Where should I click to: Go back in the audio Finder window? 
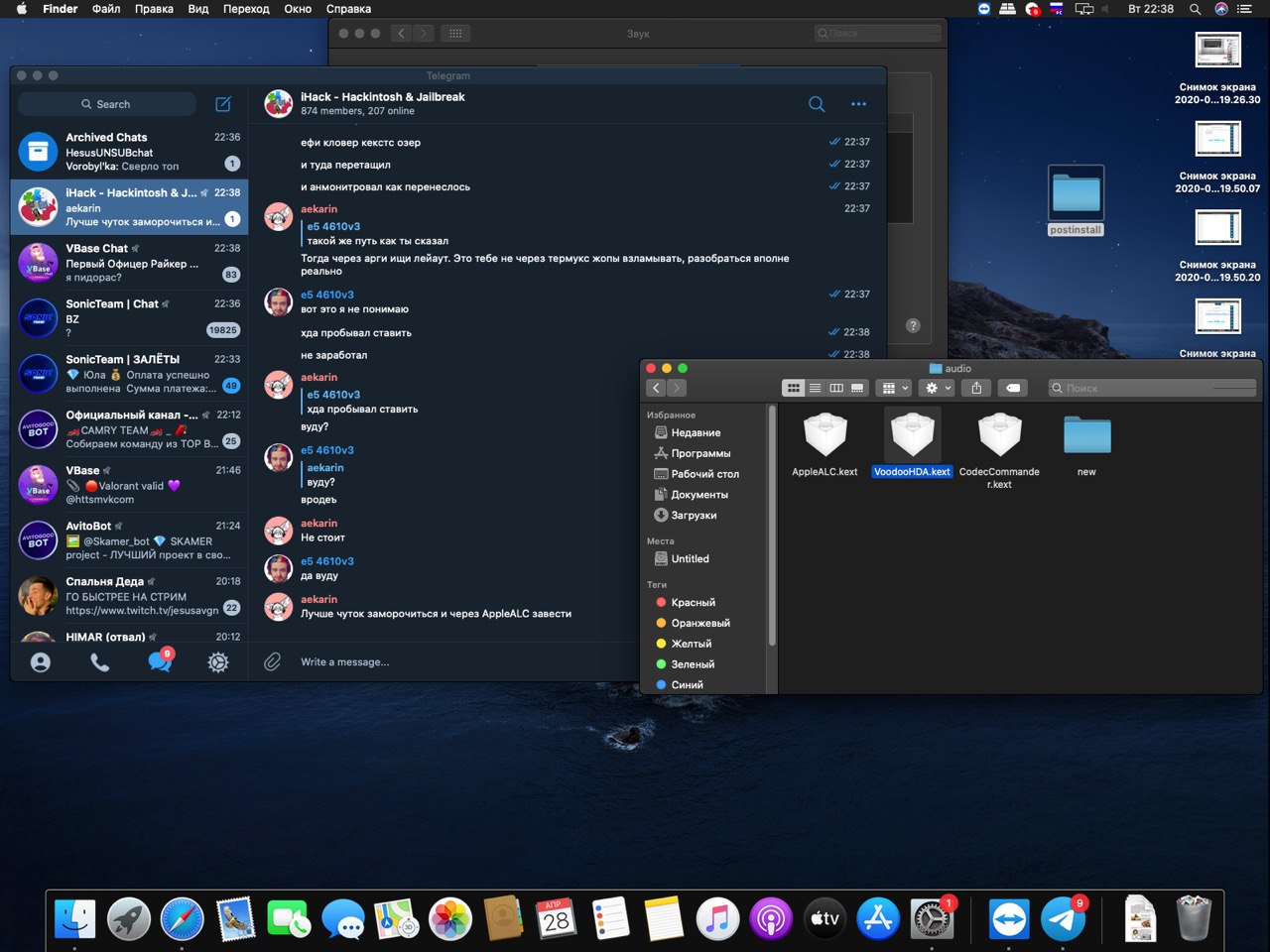656,388
